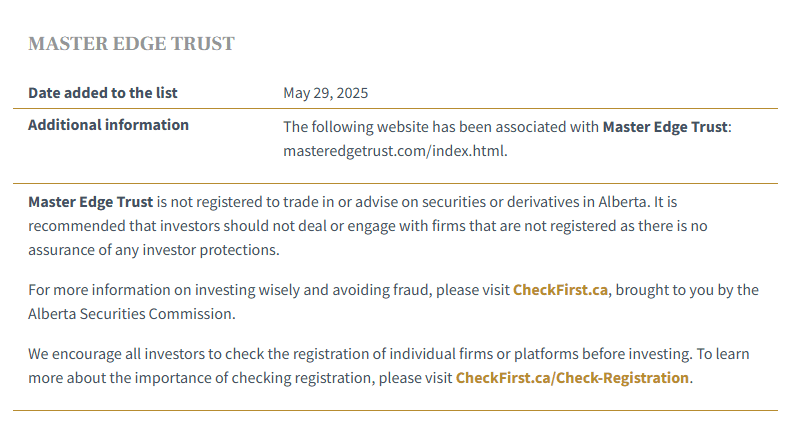The width and height of the screenshot is (810, 447).
Task: Click the MASTER EDGE TRUST heading
Action: [x=131, y=43]
